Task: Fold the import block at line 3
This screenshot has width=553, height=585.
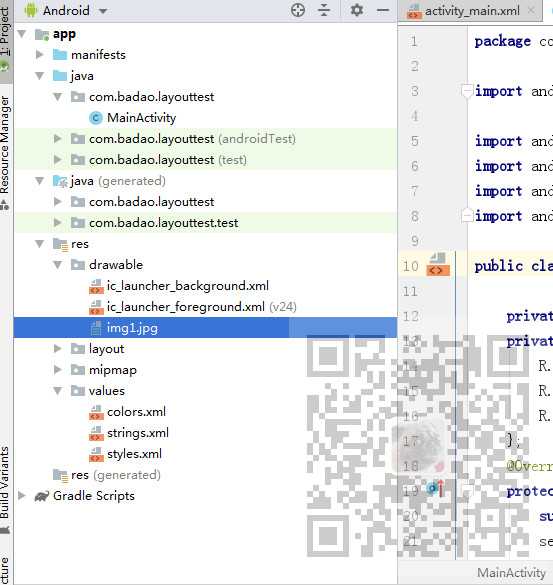Action: click(x=466, y=91)
